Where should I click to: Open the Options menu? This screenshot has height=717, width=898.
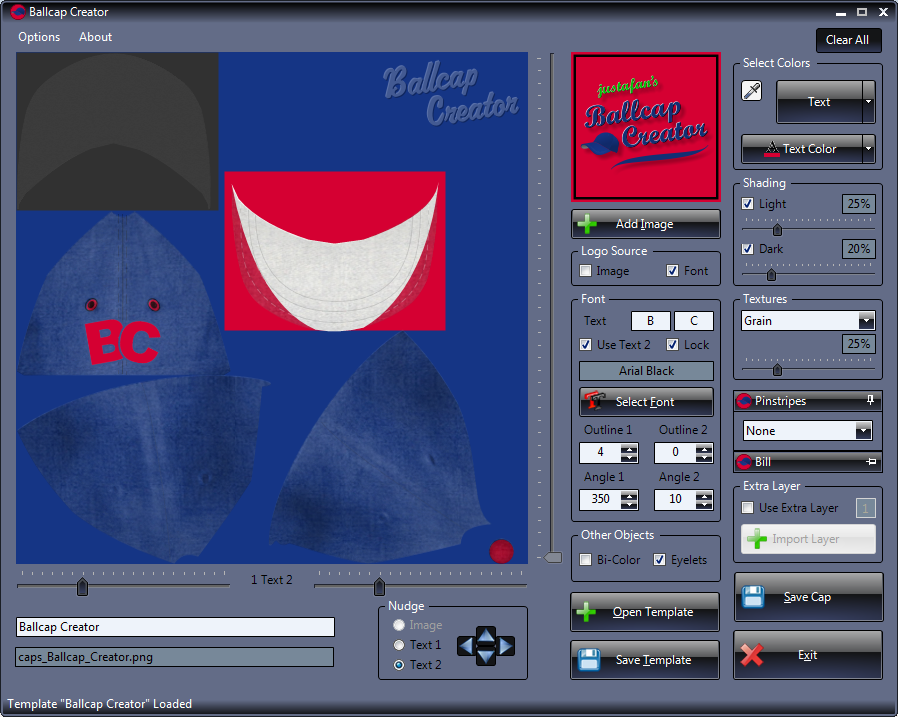pos(39,37)
